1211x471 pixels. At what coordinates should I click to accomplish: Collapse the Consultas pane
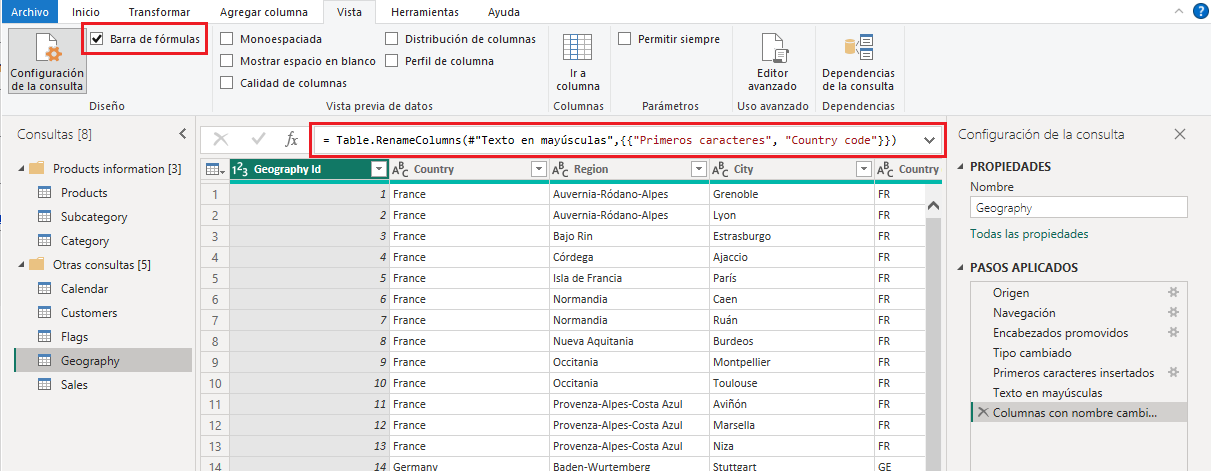coord(182,134)
